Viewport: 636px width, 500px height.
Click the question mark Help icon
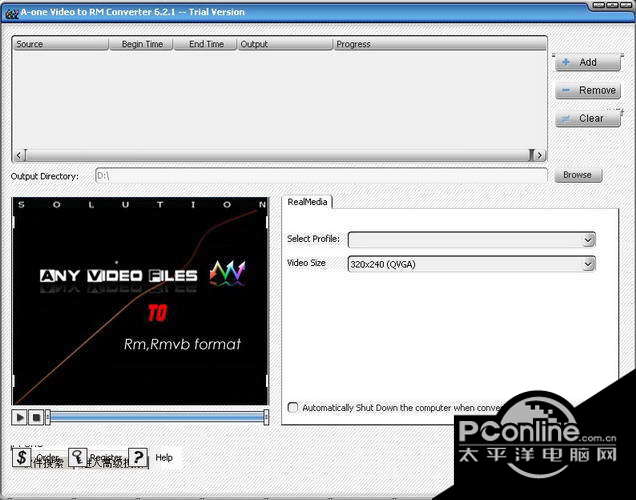tap(138, 457)
